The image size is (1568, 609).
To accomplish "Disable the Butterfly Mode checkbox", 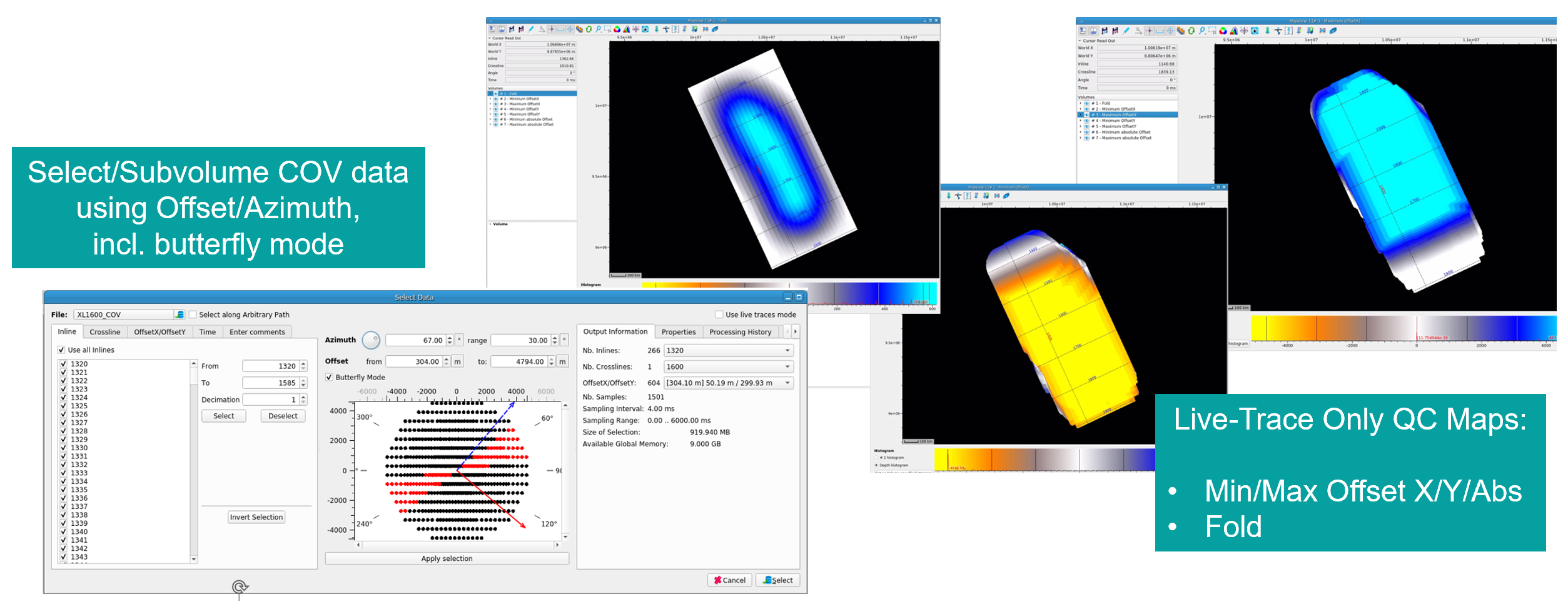I will [329, 378].
